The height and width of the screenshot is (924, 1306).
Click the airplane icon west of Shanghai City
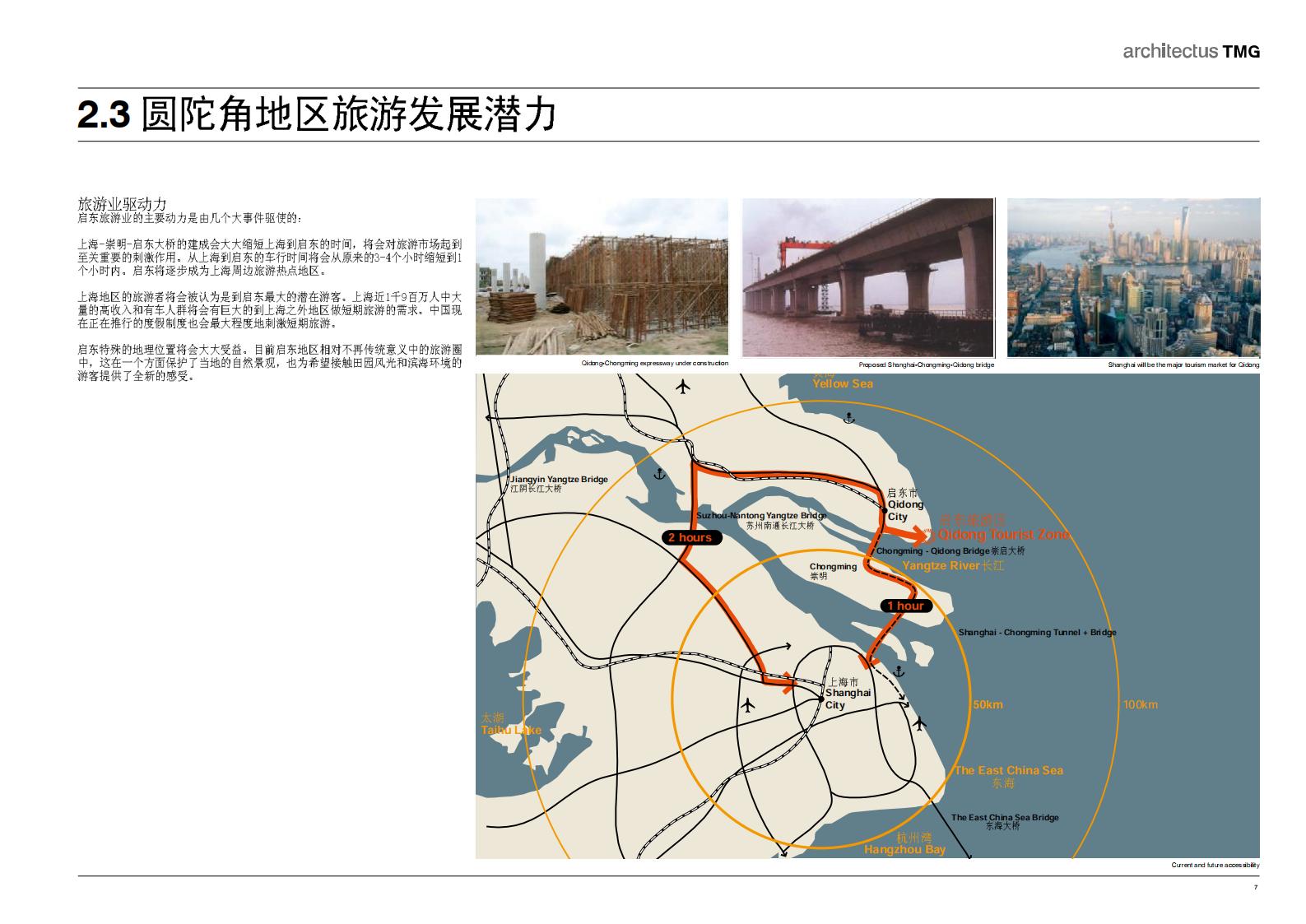[748, 705]
